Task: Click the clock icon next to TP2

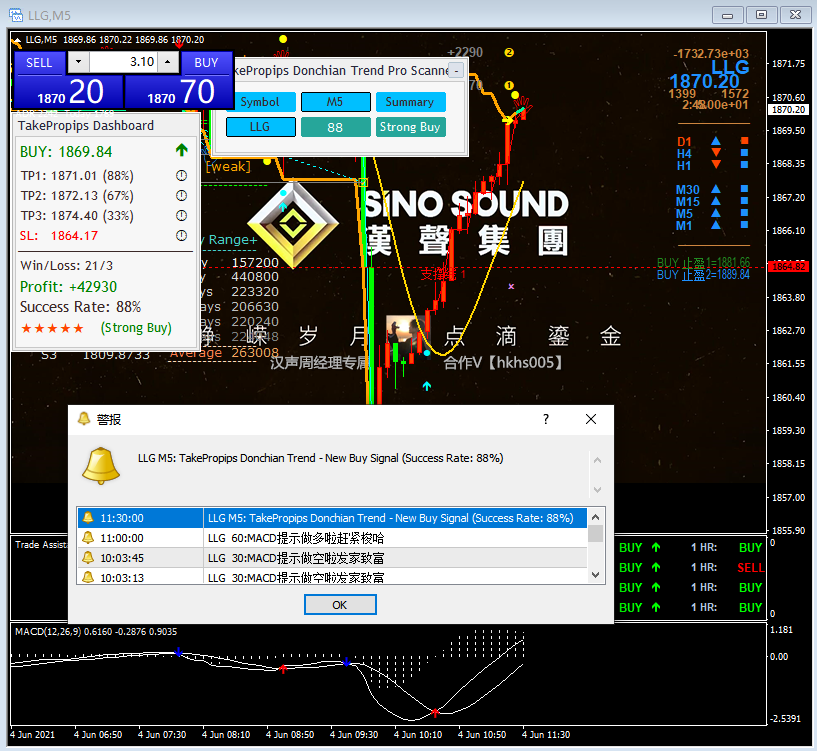Action: tap(181, 195)
